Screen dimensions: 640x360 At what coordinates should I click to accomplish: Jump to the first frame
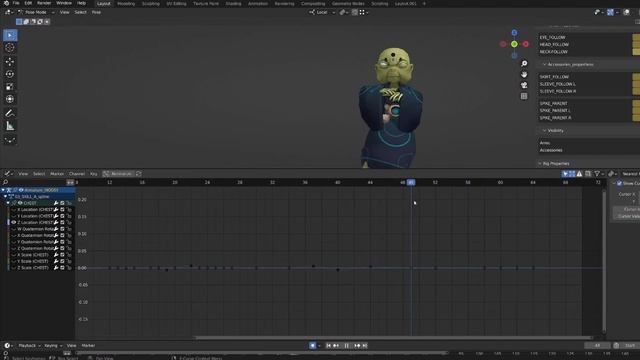(328, 346)
